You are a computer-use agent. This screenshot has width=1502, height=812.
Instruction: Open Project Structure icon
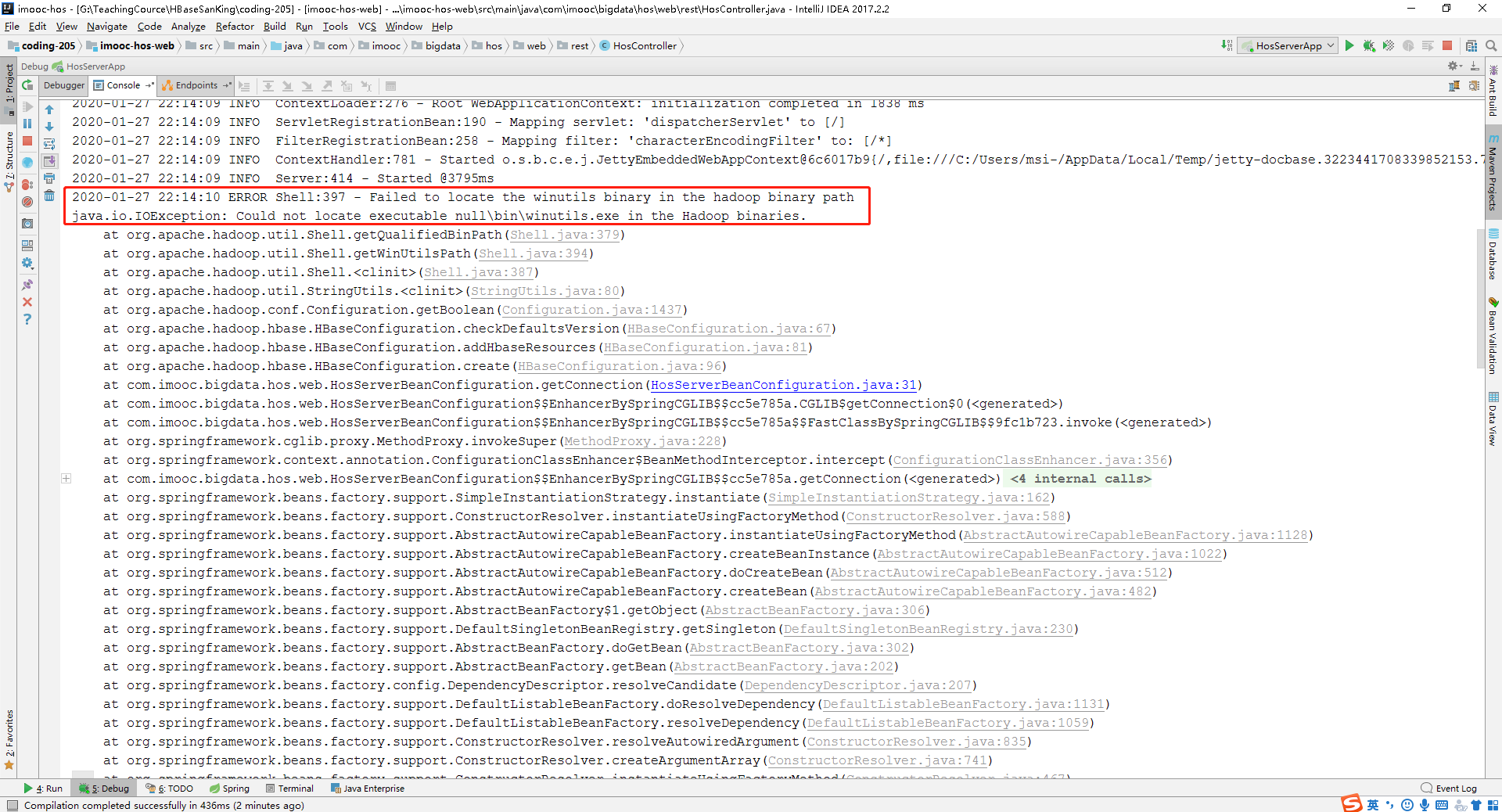point(1471,45)
